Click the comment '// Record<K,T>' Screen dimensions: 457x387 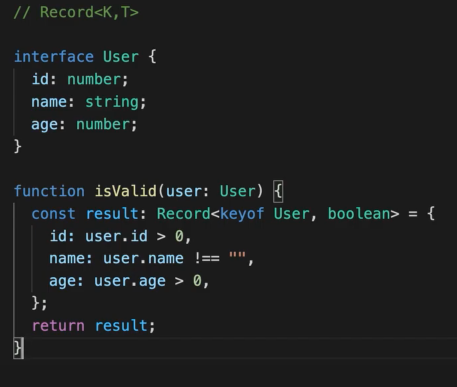[x=76, y=12]
